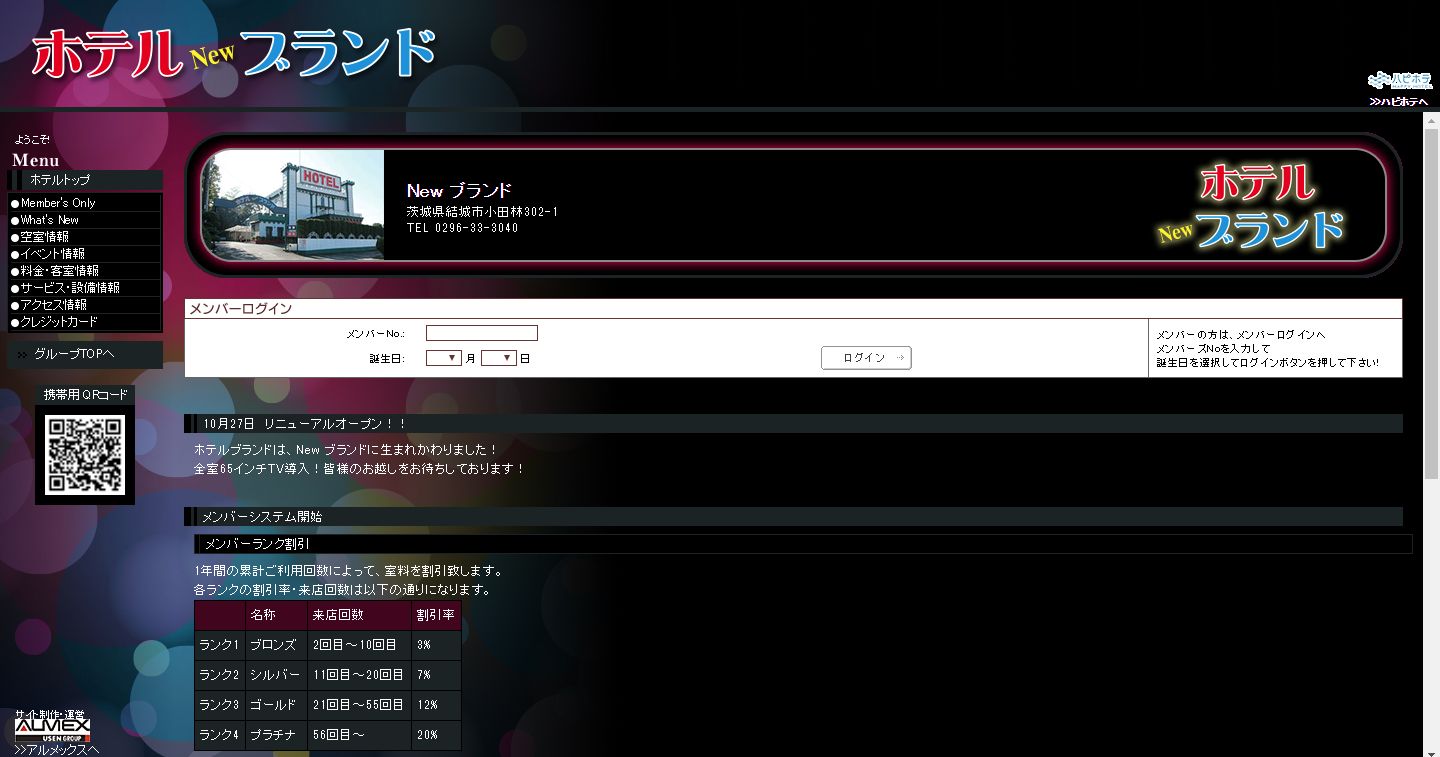Click the 茨城県結城市小田林302-1 address text
Screen dimensions: 1440x757
[482, 212]
